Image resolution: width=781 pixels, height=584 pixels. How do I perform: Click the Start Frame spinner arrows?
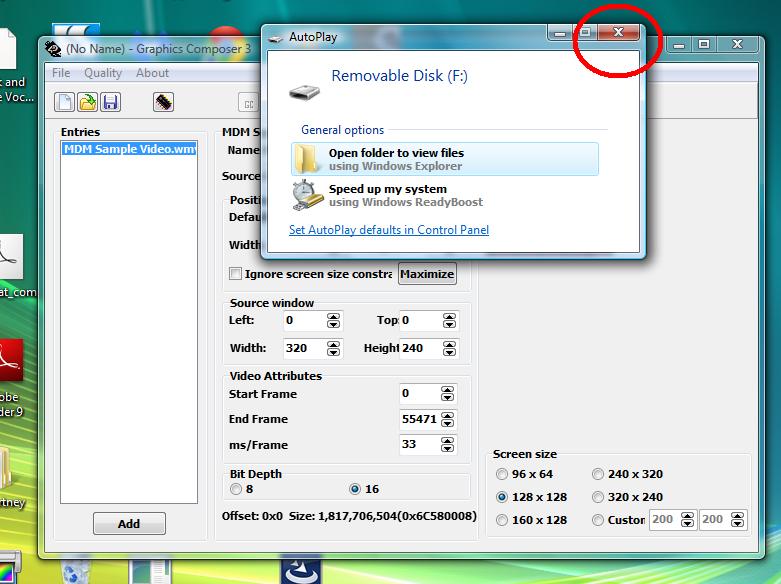447,394
